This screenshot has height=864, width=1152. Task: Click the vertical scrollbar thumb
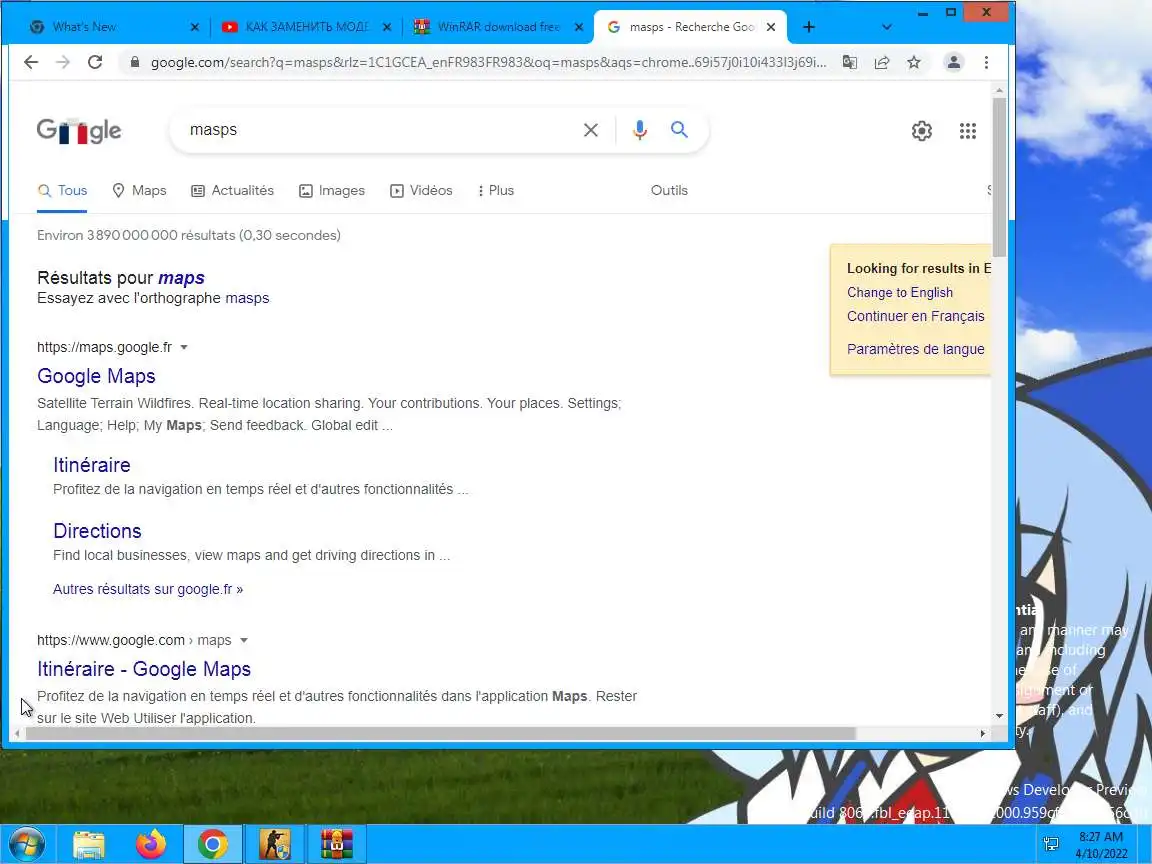point(999,176)
